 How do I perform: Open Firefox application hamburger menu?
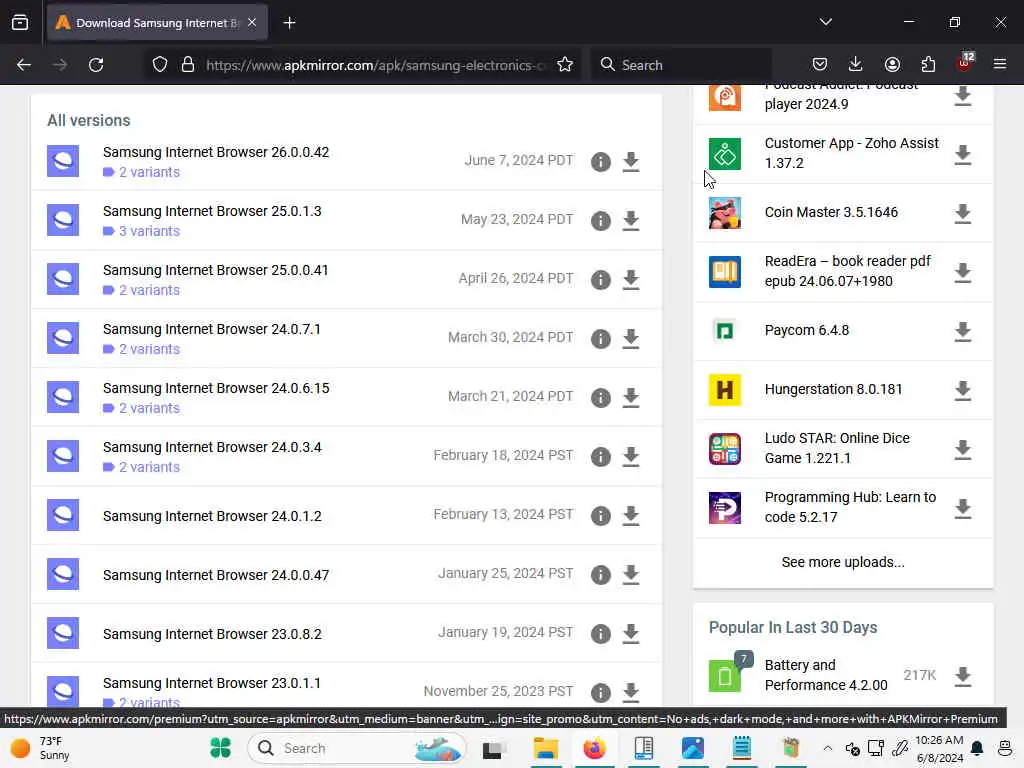1000,65
